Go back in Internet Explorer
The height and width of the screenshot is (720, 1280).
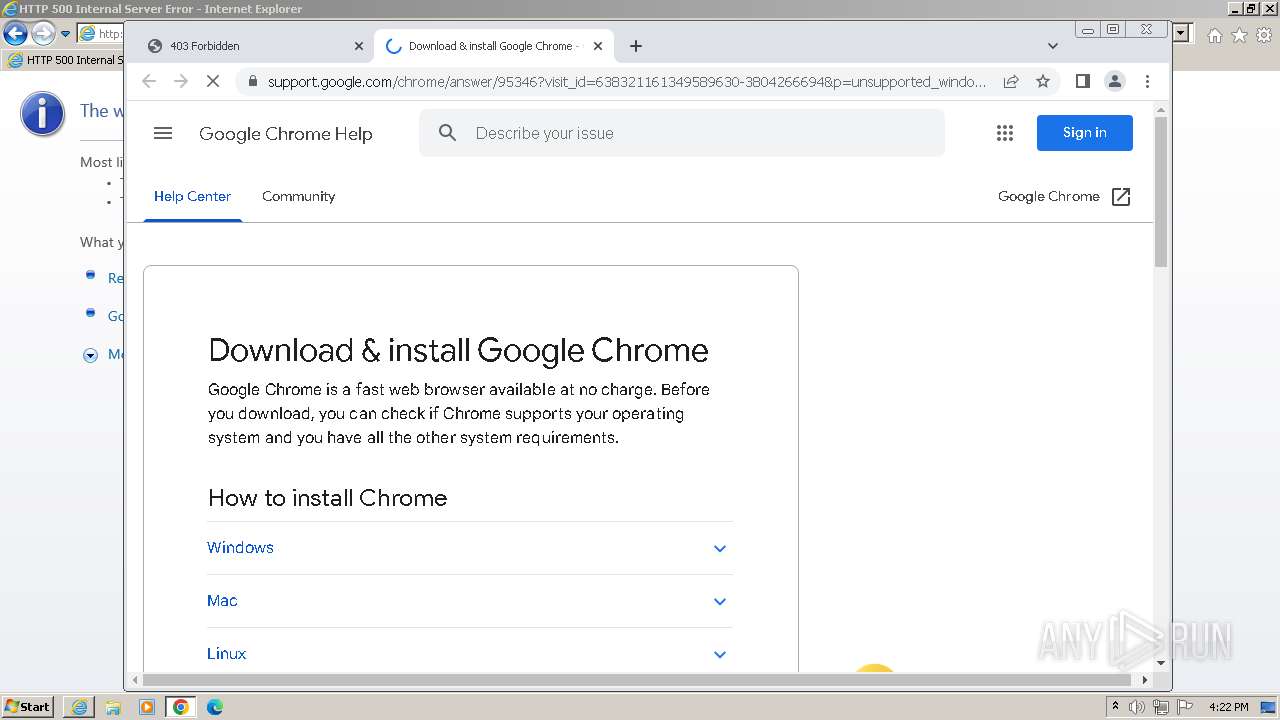15,33
